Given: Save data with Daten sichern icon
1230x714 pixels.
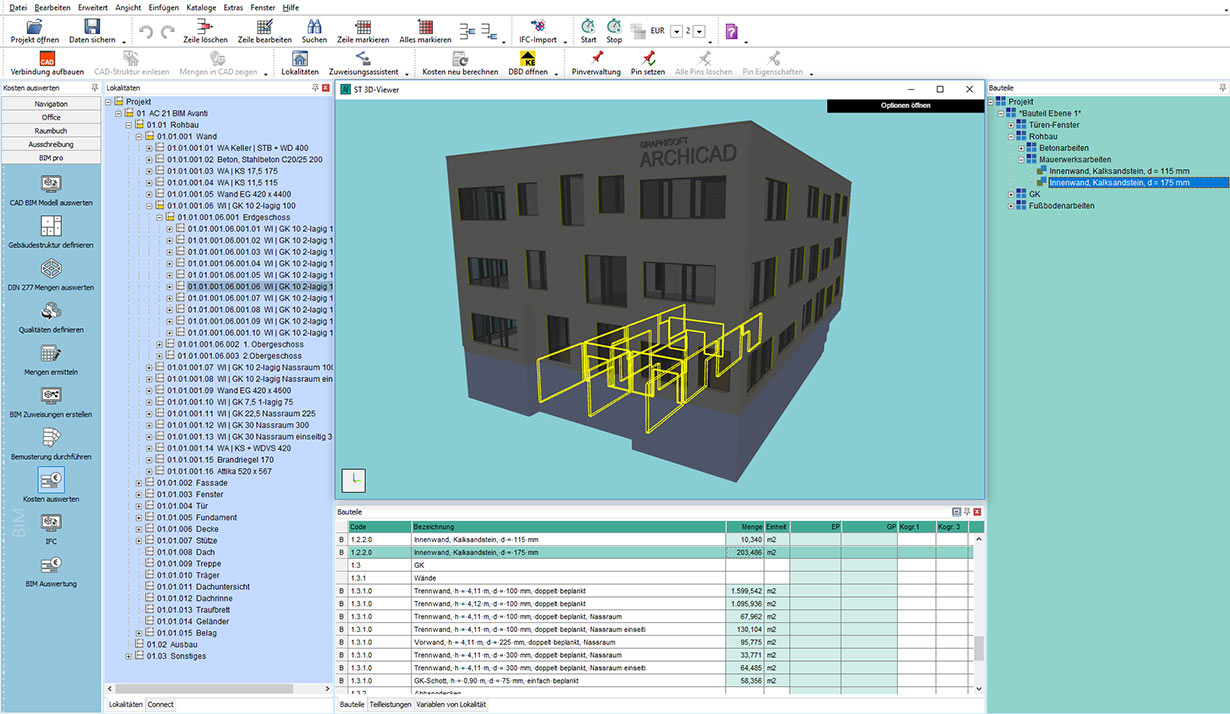Looking at the screenshot, I should point(92,27).
